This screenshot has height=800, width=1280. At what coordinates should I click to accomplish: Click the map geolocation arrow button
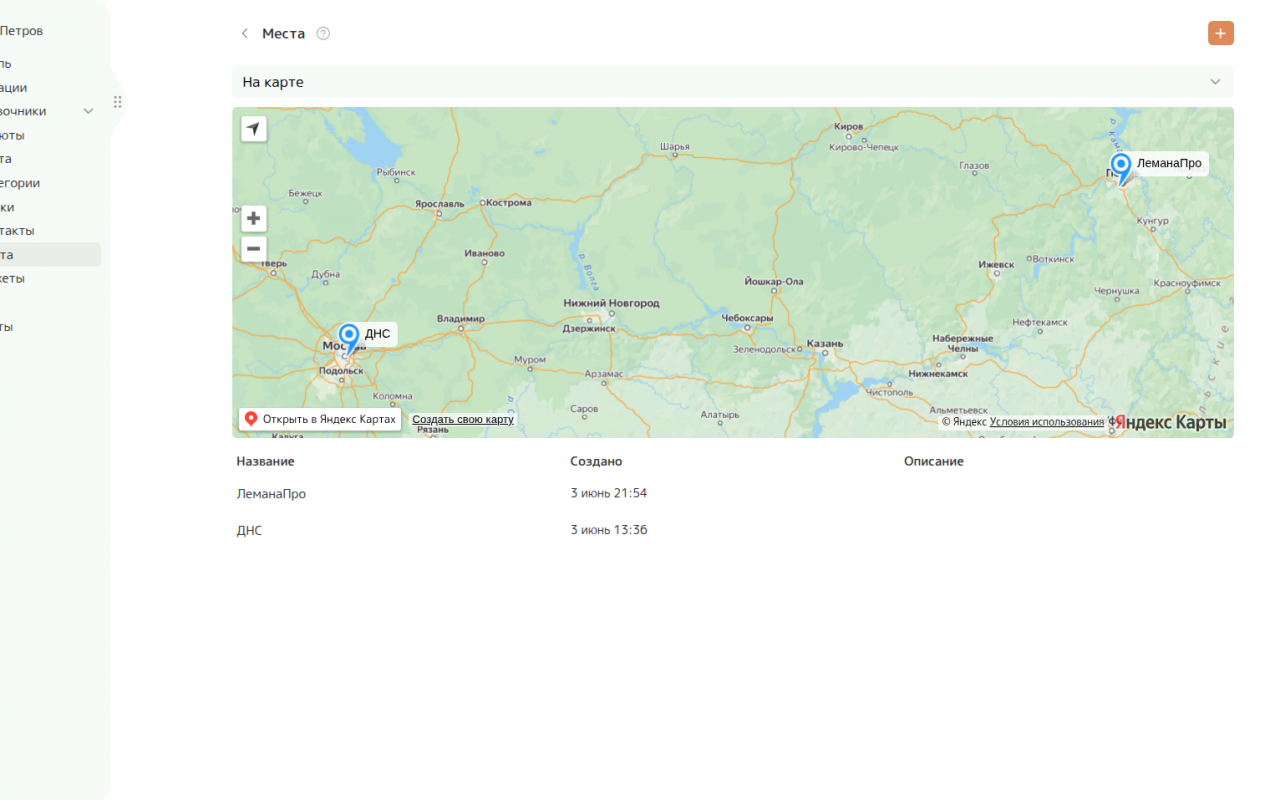click(x=254, y=128)
